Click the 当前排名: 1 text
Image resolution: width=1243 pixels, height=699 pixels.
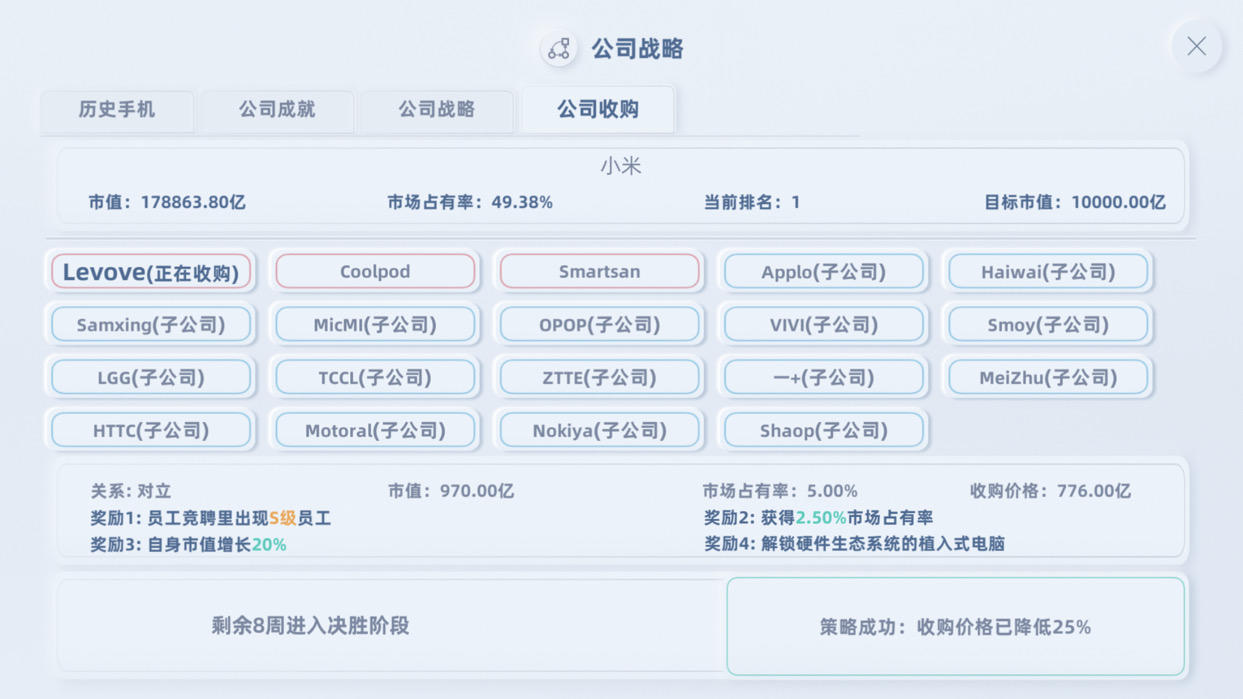752,202
